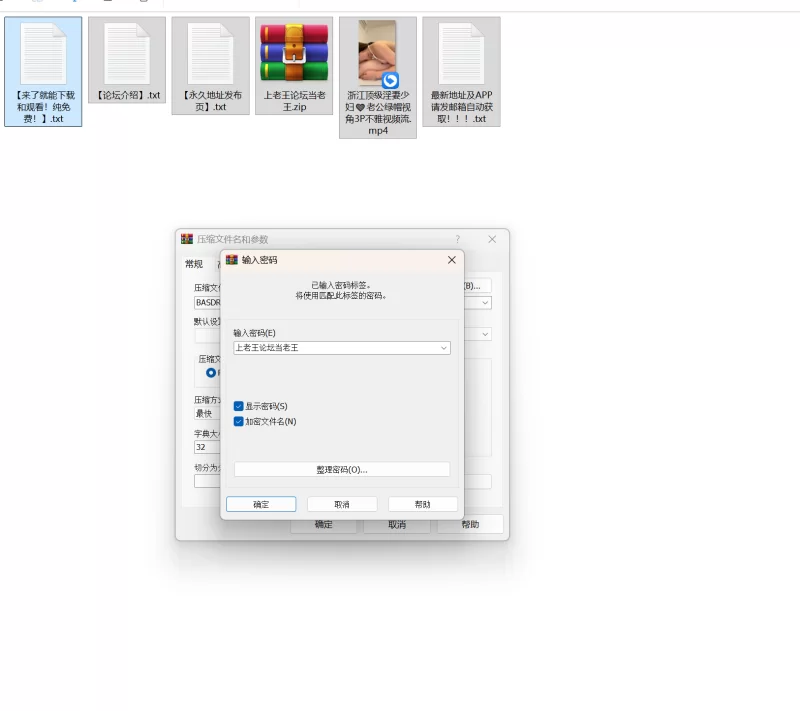Click the ? help button in 压缩文件名和参数 title bar
Viewport: 800px width, 711px height.
pyautogui.click(x=458, y=239)
